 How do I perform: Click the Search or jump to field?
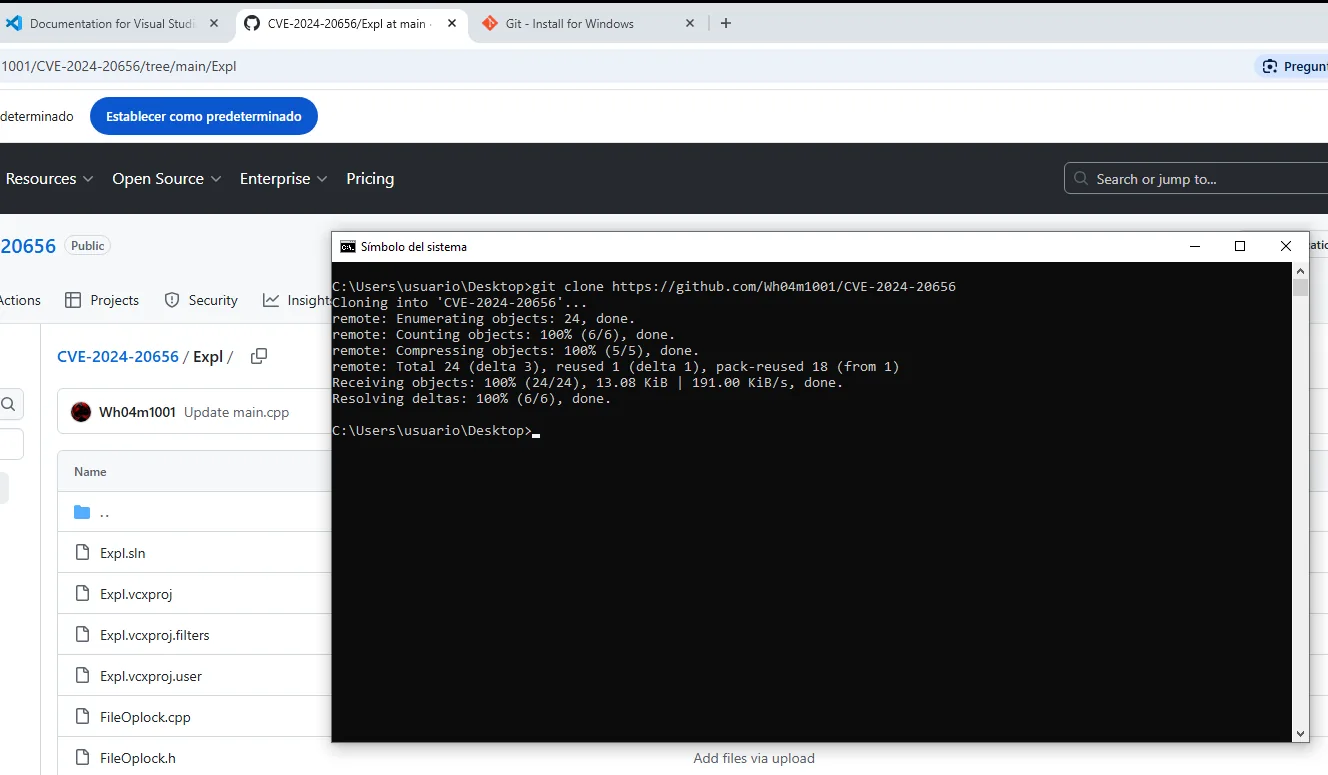pyautogui.click(x=1196, y=179)
